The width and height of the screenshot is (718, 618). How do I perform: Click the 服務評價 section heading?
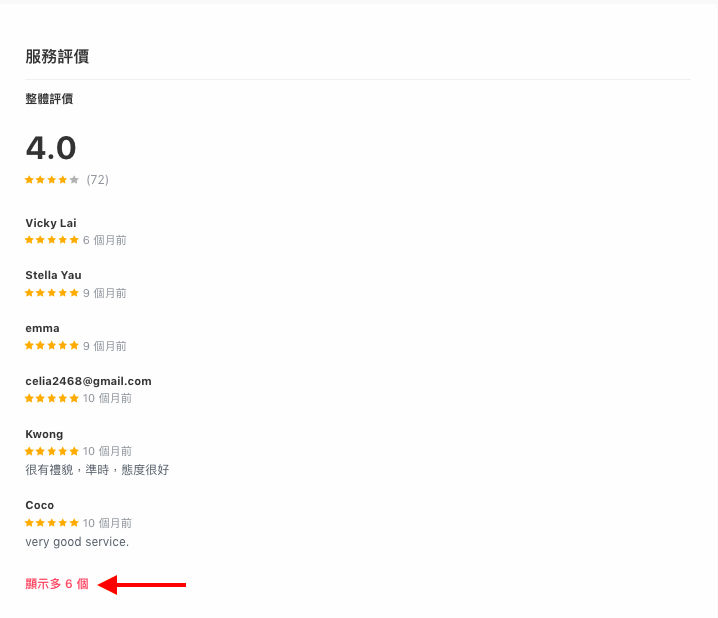tap(57, 56)
